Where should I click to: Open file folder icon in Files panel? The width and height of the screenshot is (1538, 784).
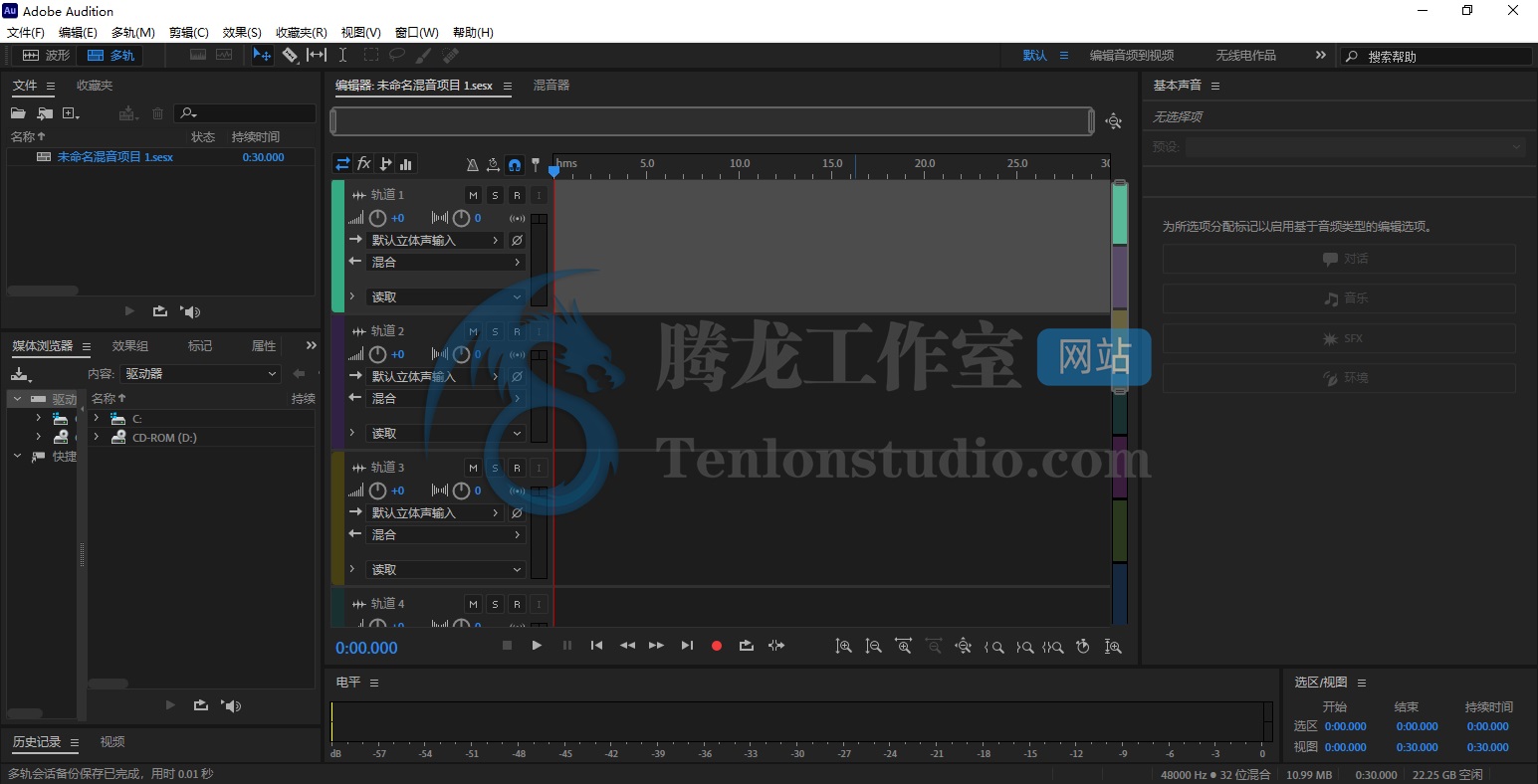click(x=18, y=113)
